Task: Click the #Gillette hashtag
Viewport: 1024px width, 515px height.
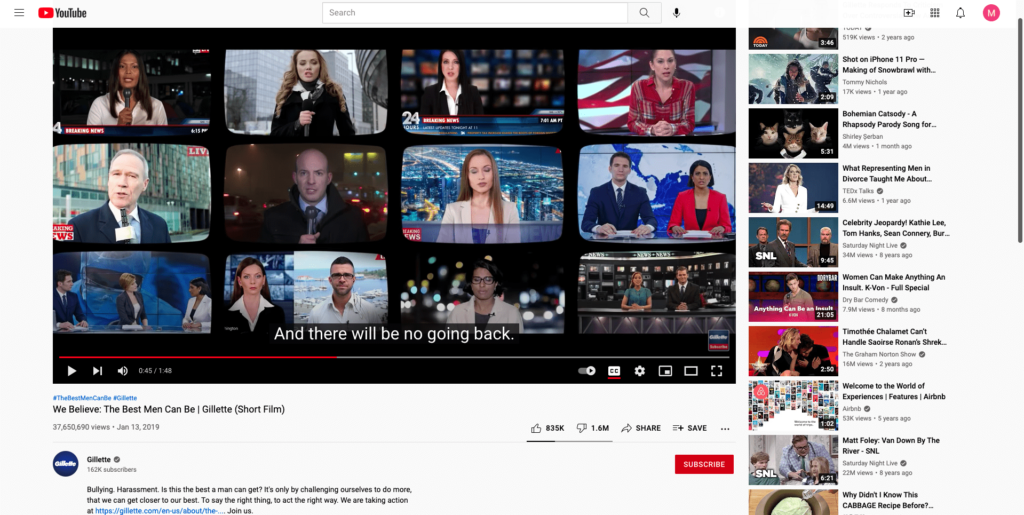Action: (x=125, y=398)
